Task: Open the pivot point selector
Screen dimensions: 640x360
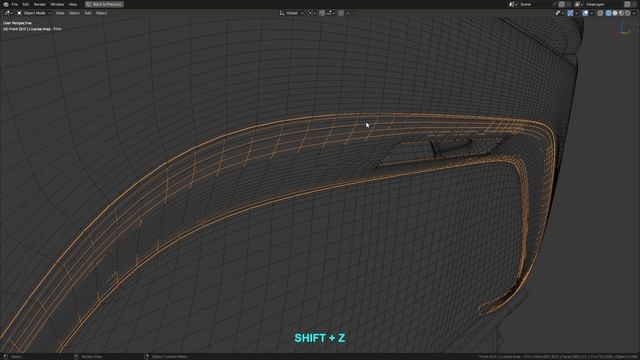Action: [311, 13]
